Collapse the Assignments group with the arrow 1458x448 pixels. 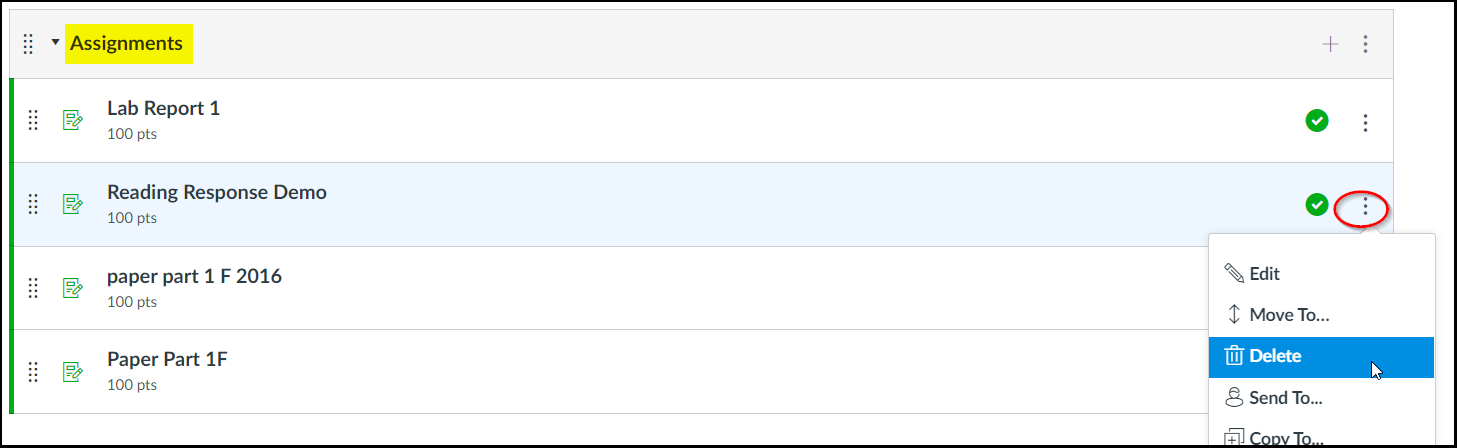tap(55, 43)
